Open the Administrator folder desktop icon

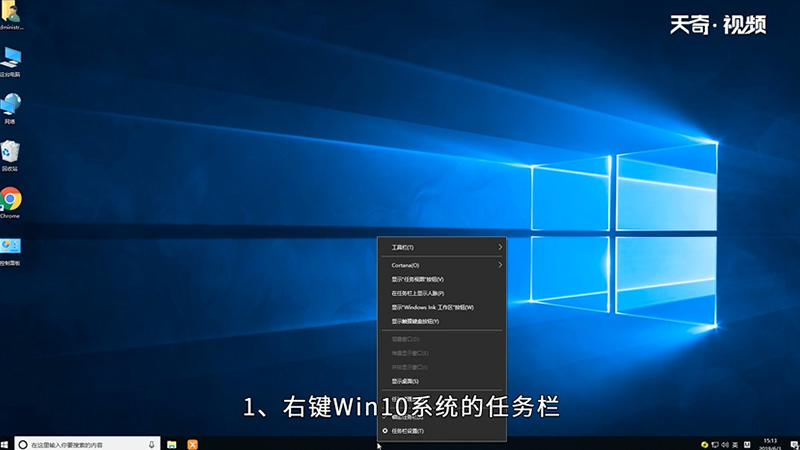click(10, 15)
